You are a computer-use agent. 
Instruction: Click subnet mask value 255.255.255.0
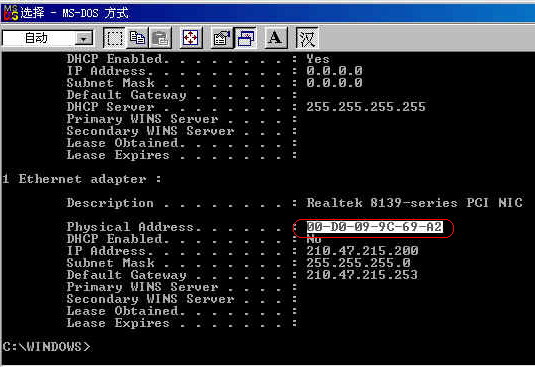point(358,263)
